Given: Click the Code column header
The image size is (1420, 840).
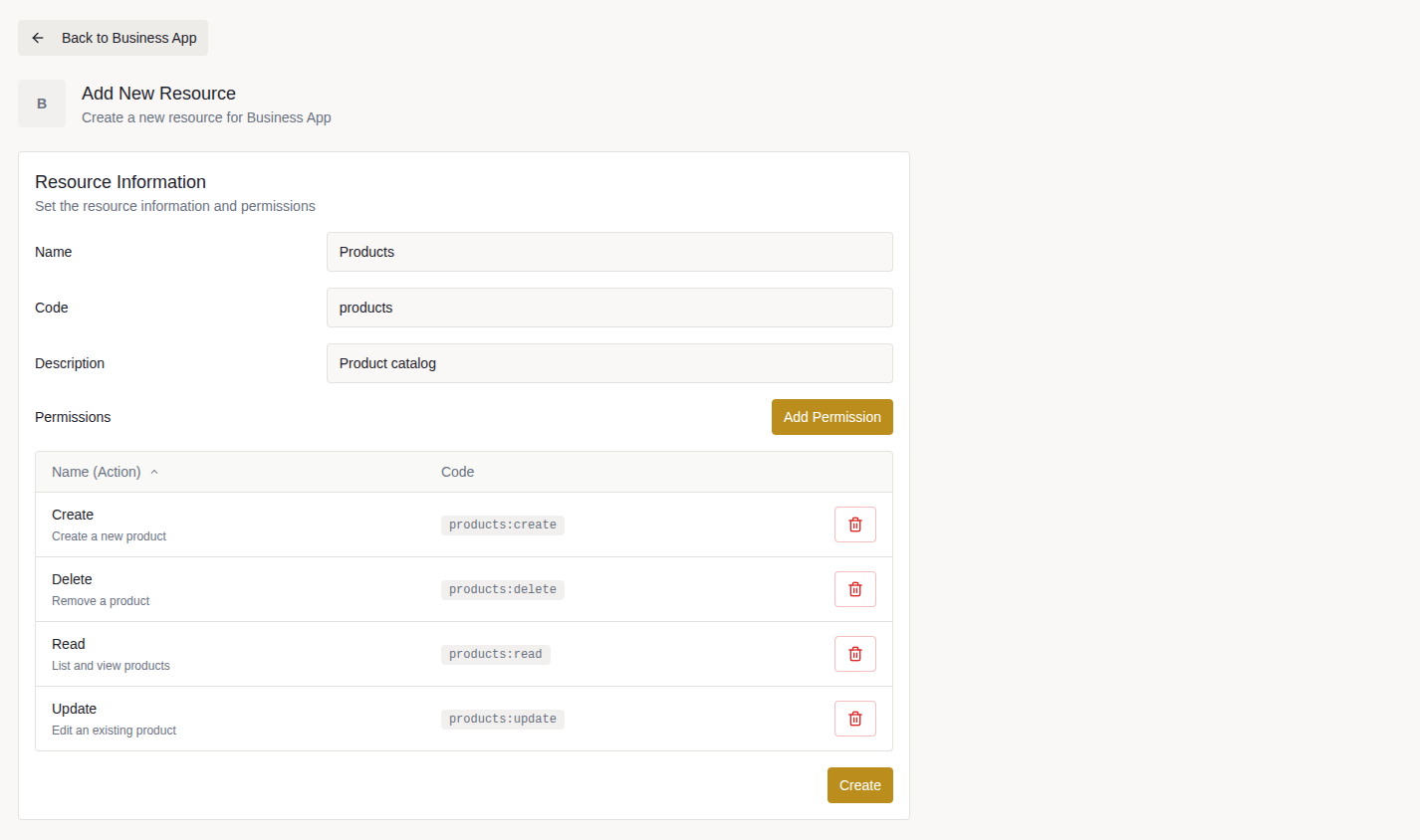Looking at the screenshot, I should pos(457,472).
